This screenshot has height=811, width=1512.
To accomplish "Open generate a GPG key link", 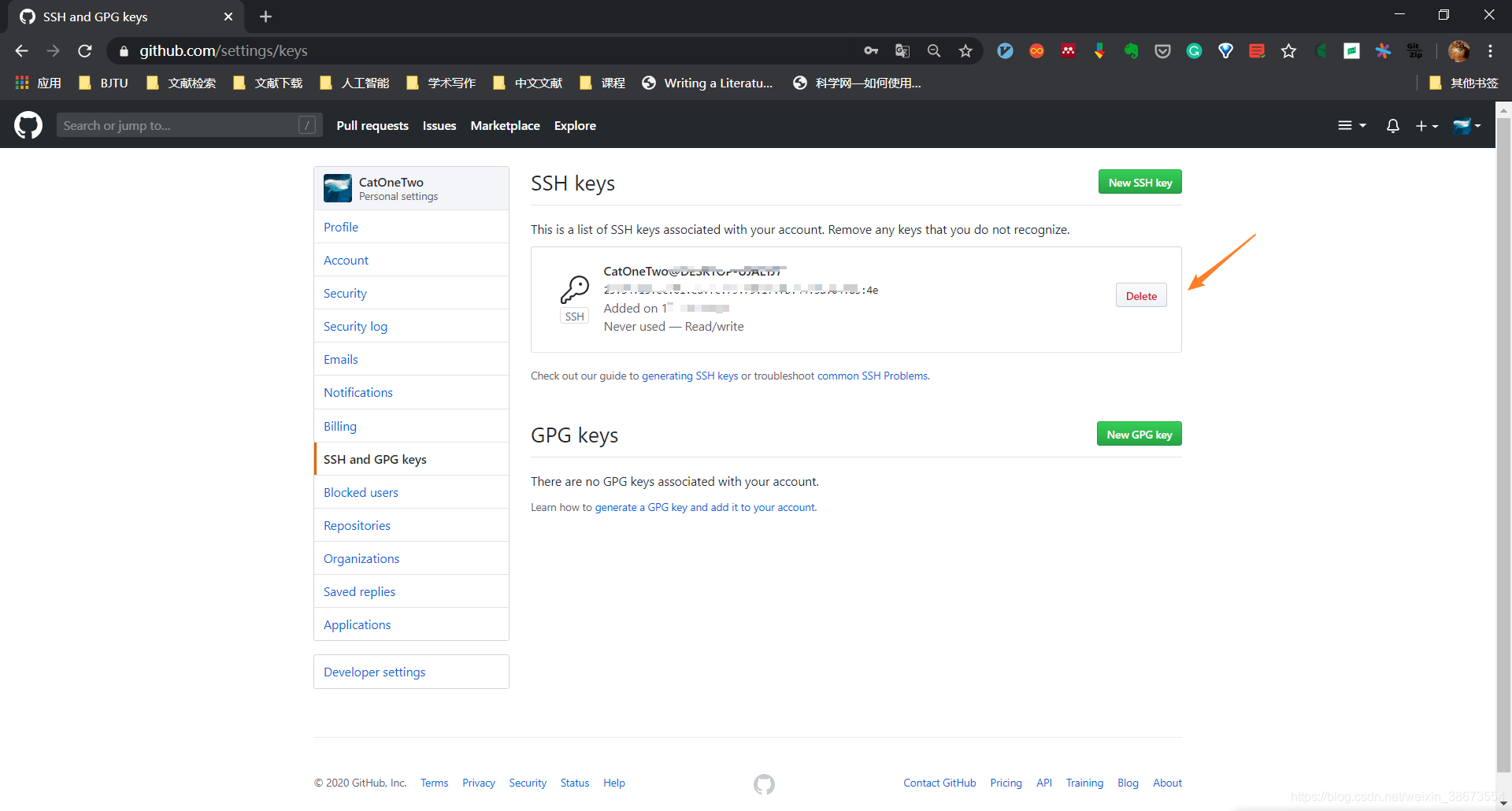I will pyautogui.click(x=705, y=507).
